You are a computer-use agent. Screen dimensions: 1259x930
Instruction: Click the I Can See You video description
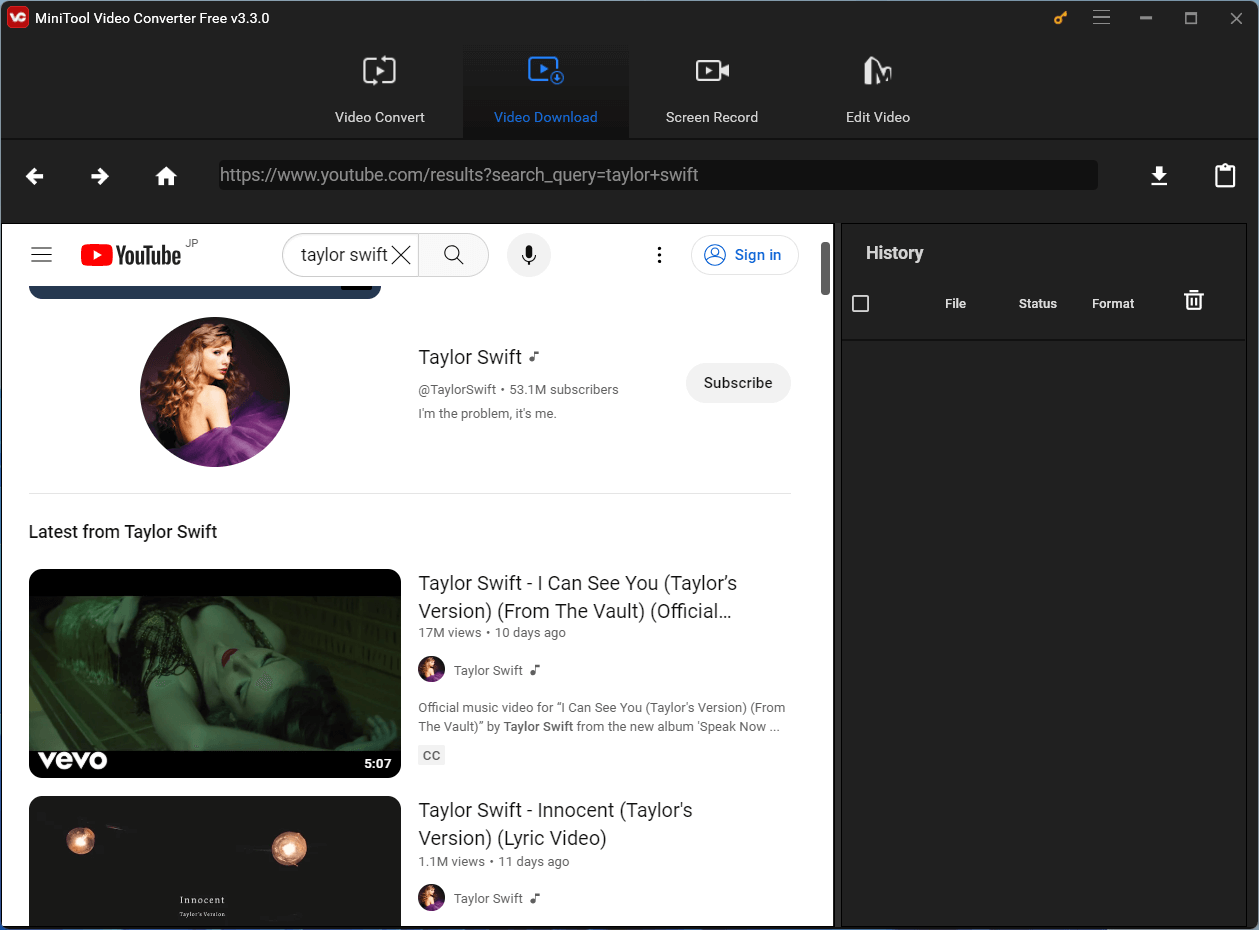pyautogui.click(x=602, y=717)
